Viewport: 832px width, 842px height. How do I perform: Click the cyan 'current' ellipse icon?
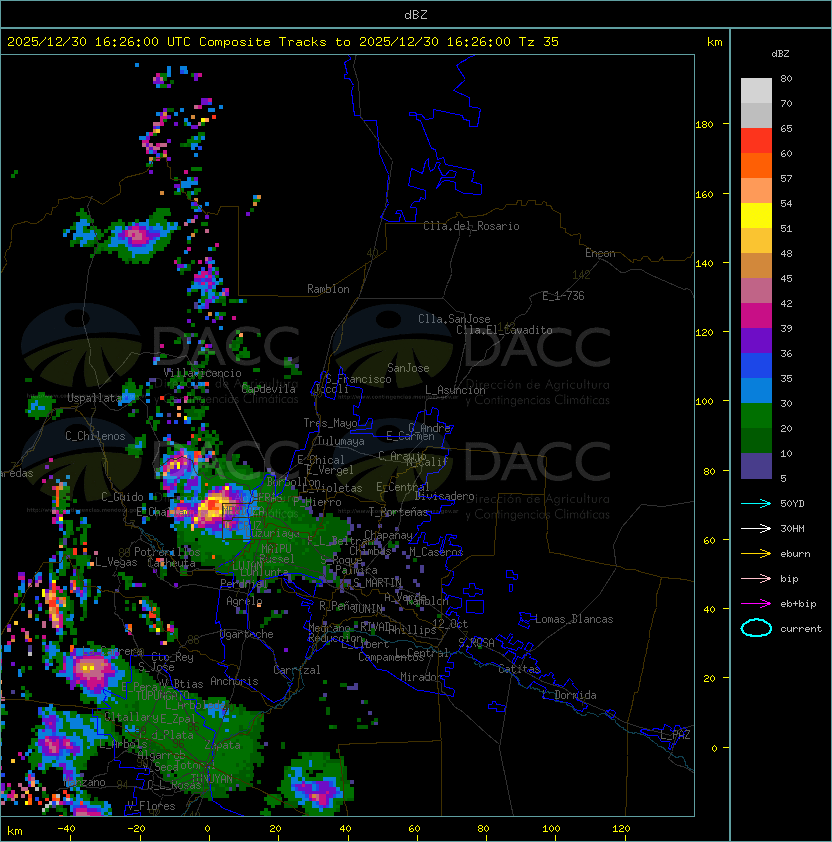(x=756, y=628)
